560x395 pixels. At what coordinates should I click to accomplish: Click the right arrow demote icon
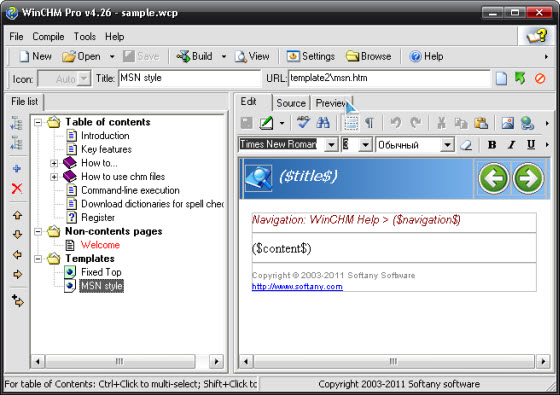click(x=17, y=274)
